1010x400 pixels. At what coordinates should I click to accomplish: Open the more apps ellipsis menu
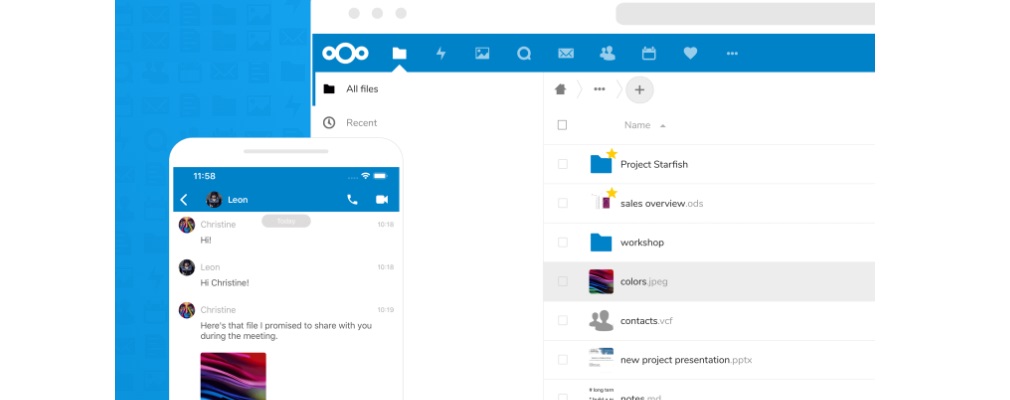point(732,53)
